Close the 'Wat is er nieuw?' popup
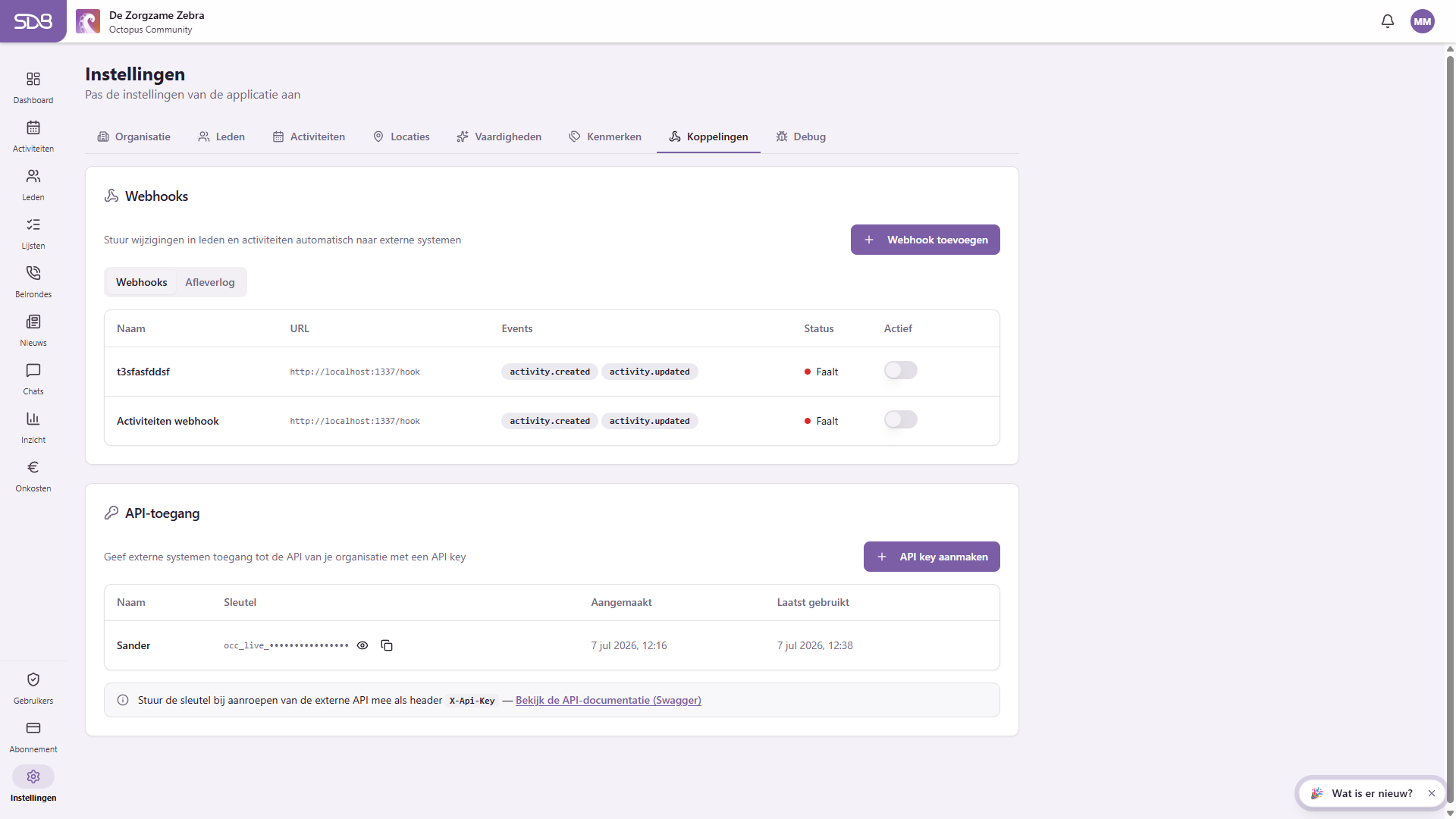The height and width of the screenshot is (819, 1456). 1432,793
